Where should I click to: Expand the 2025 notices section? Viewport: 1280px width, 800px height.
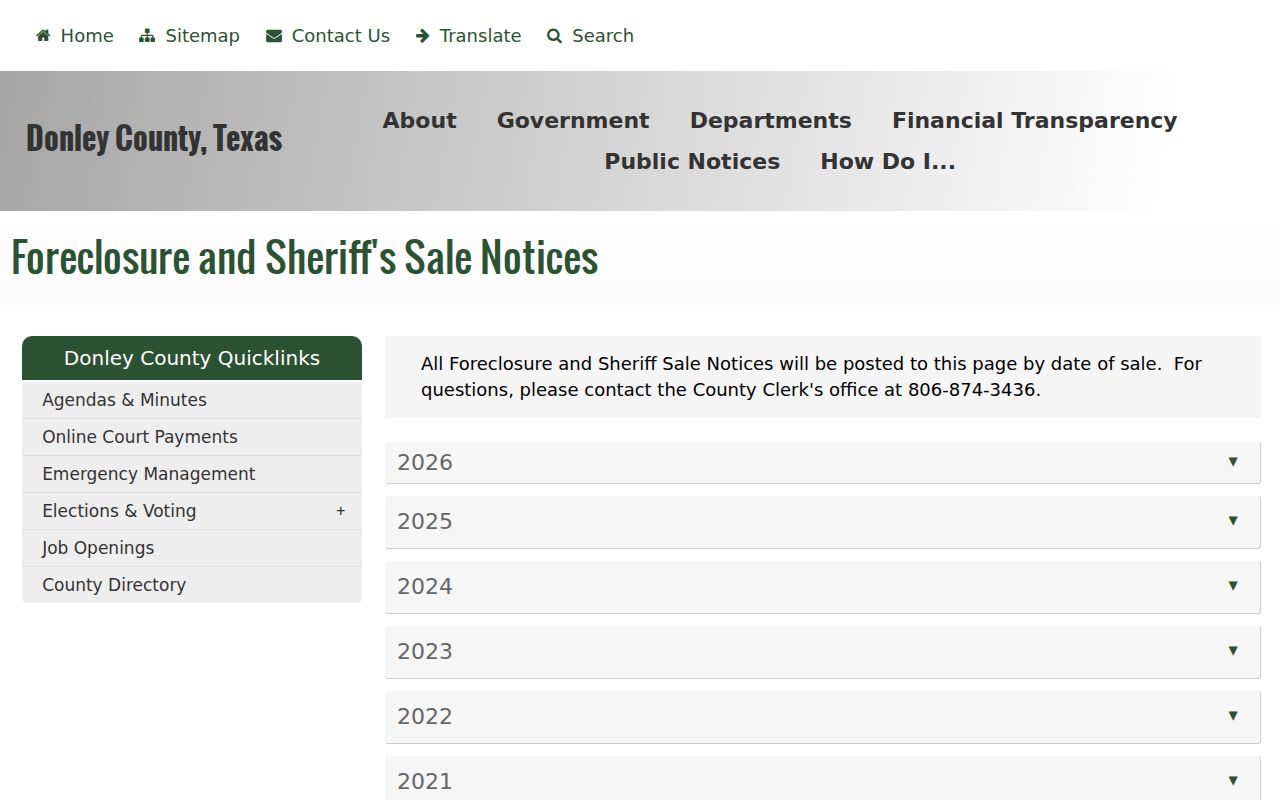point(823,521)
